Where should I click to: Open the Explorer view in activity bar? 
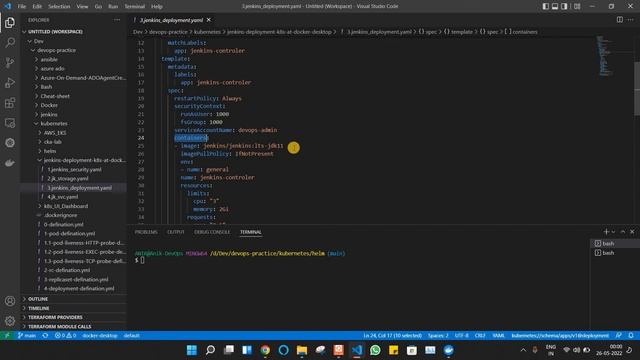[10, 22]
